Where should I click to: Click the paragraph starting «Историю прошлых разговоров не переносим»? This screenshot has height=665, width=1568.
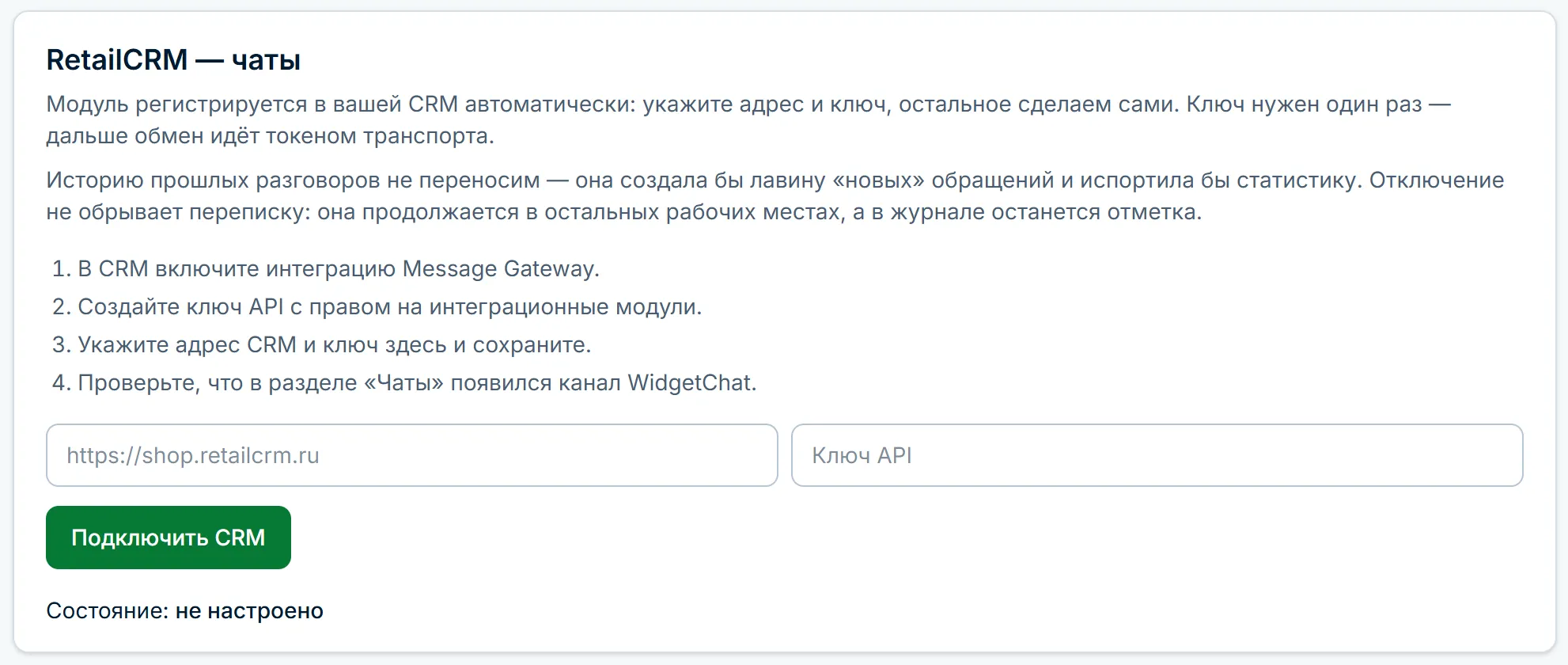pyautogui.click(x=775, y=196)
